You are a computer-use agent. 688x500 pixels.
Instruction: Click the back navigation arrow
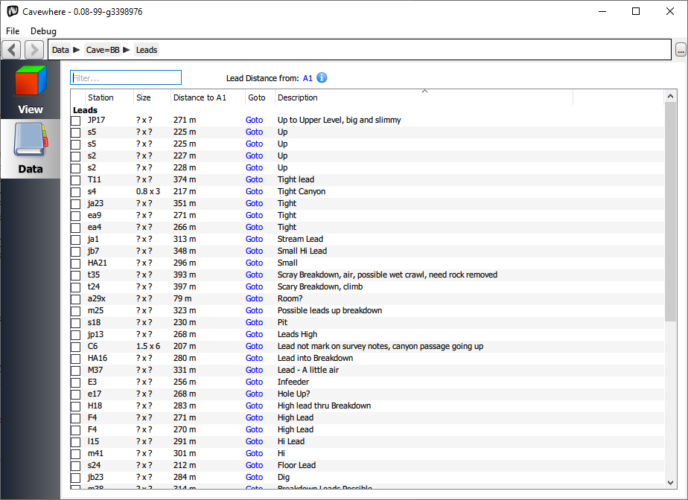(x=12, y=49)
